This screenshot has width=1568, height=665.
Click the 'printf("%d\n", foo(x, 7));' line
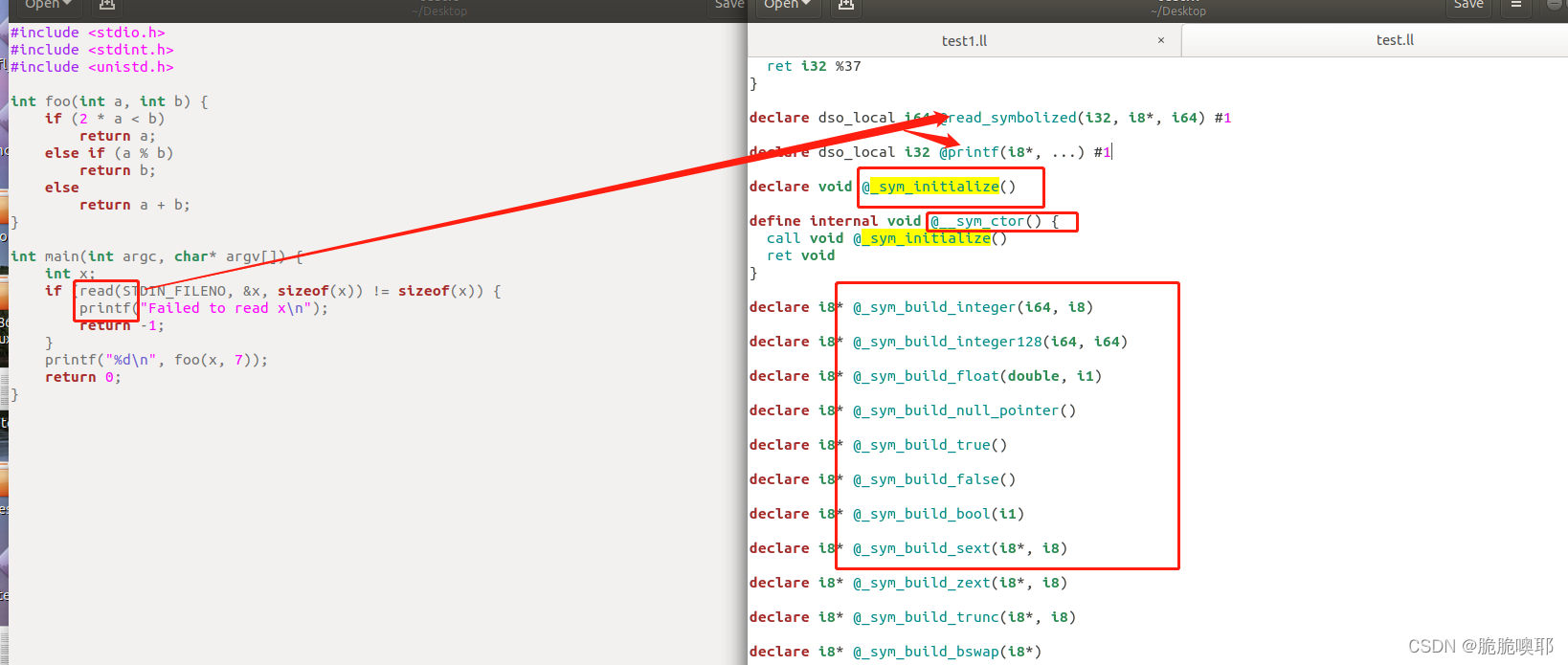click(156, 360)
